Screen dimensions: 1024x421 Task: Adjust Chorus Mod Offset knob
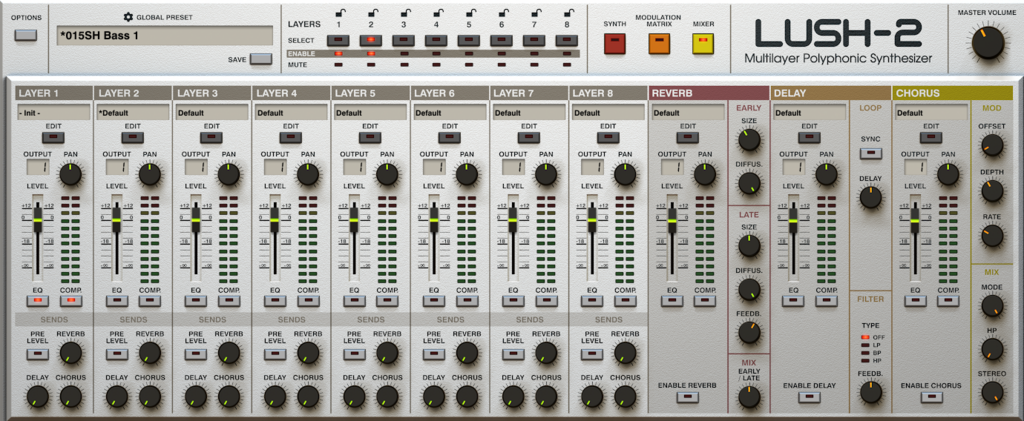tap(991, 144)
